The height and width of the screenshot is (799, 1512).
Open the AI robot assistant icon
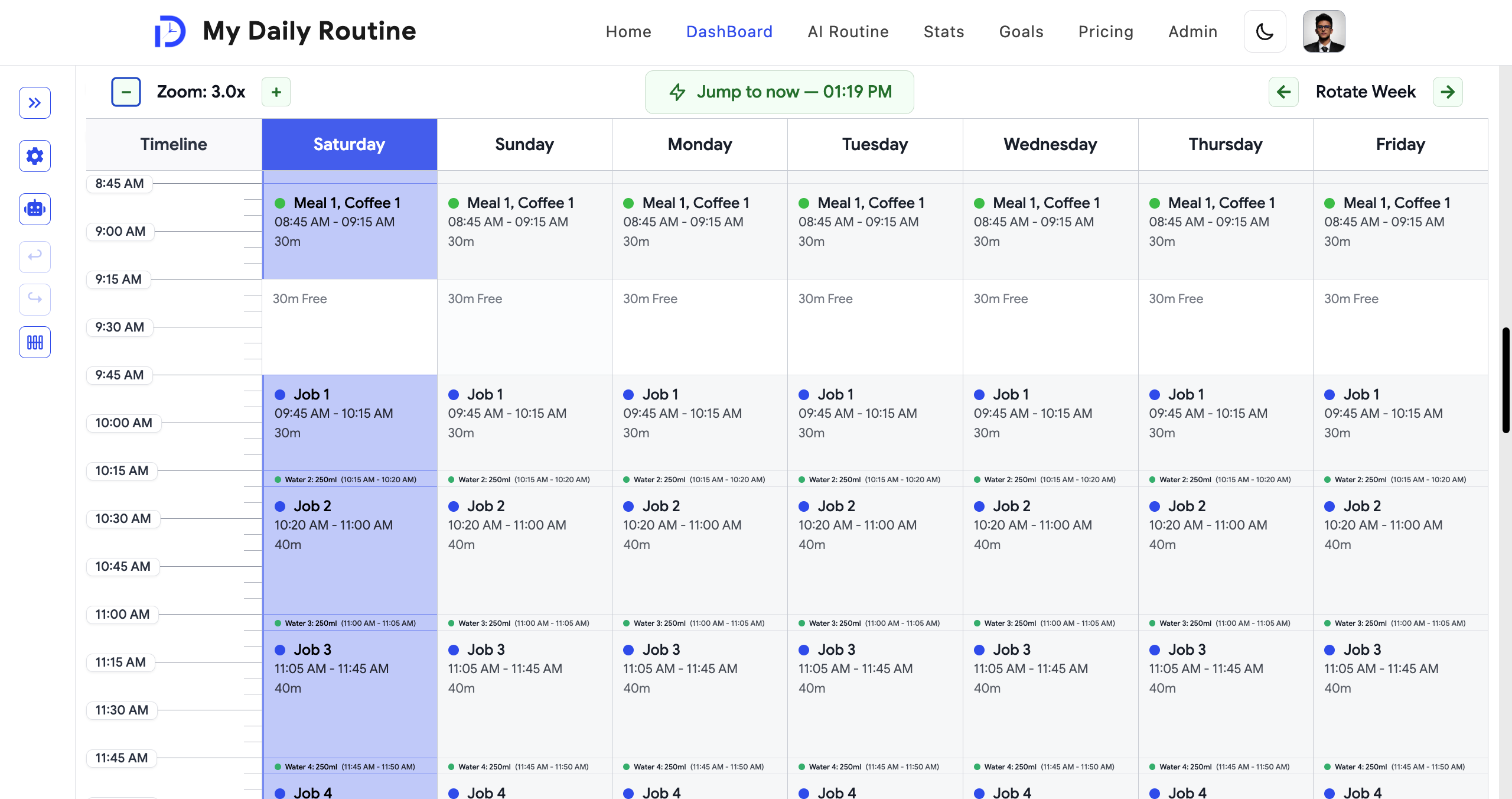35,209
